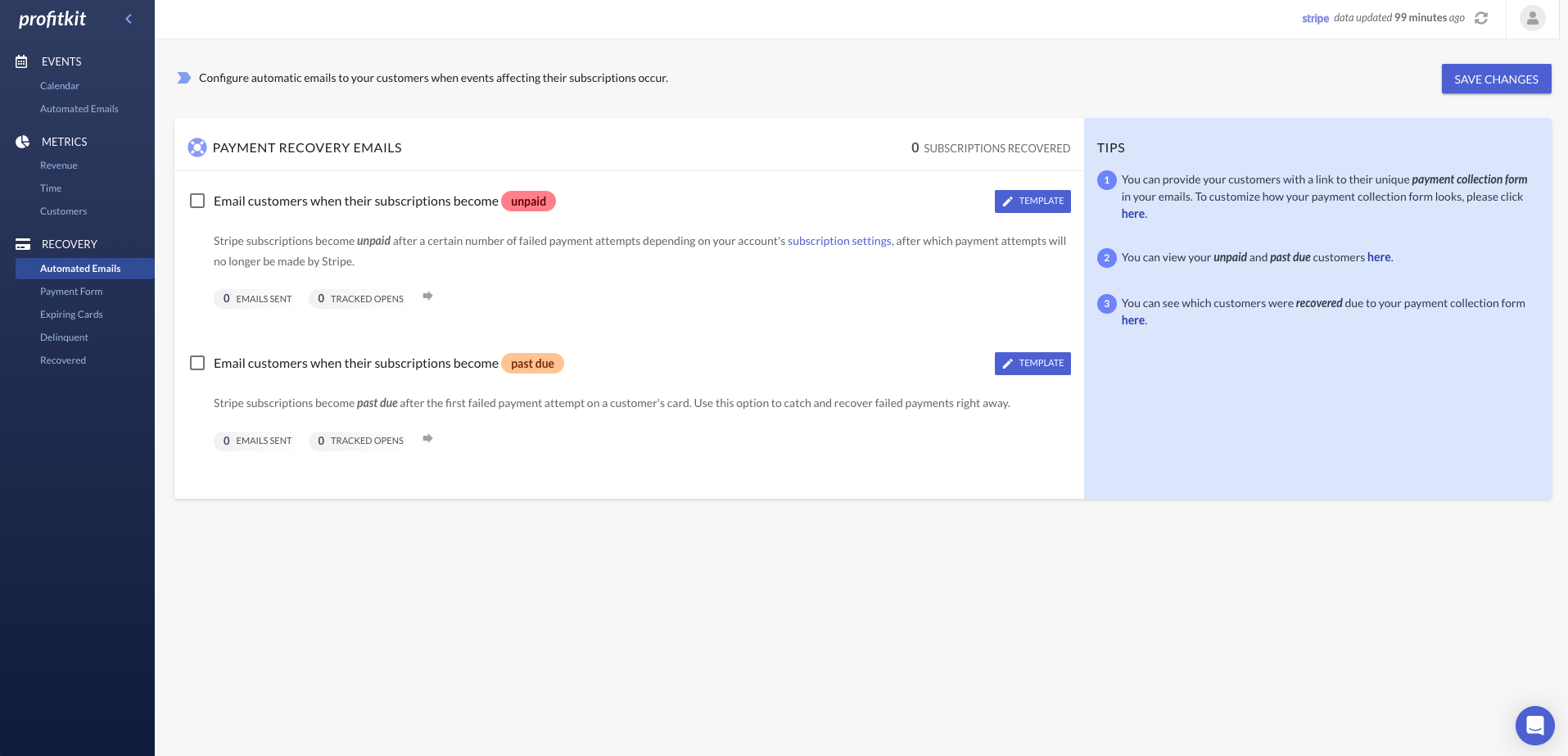Viewport: 1568px width, 756px height.
Task: Open the chat support widget
Action: point(1534,725)
